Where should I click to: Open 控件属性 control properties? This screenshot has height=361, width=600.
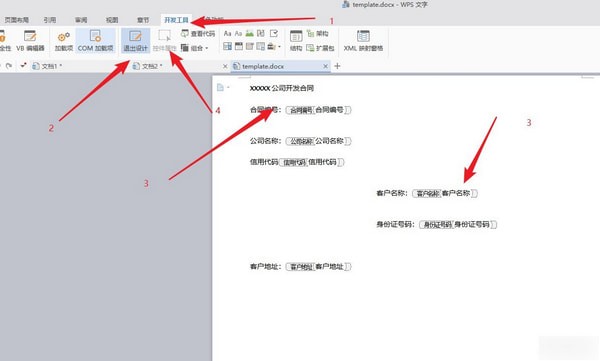tap(165, 41)
